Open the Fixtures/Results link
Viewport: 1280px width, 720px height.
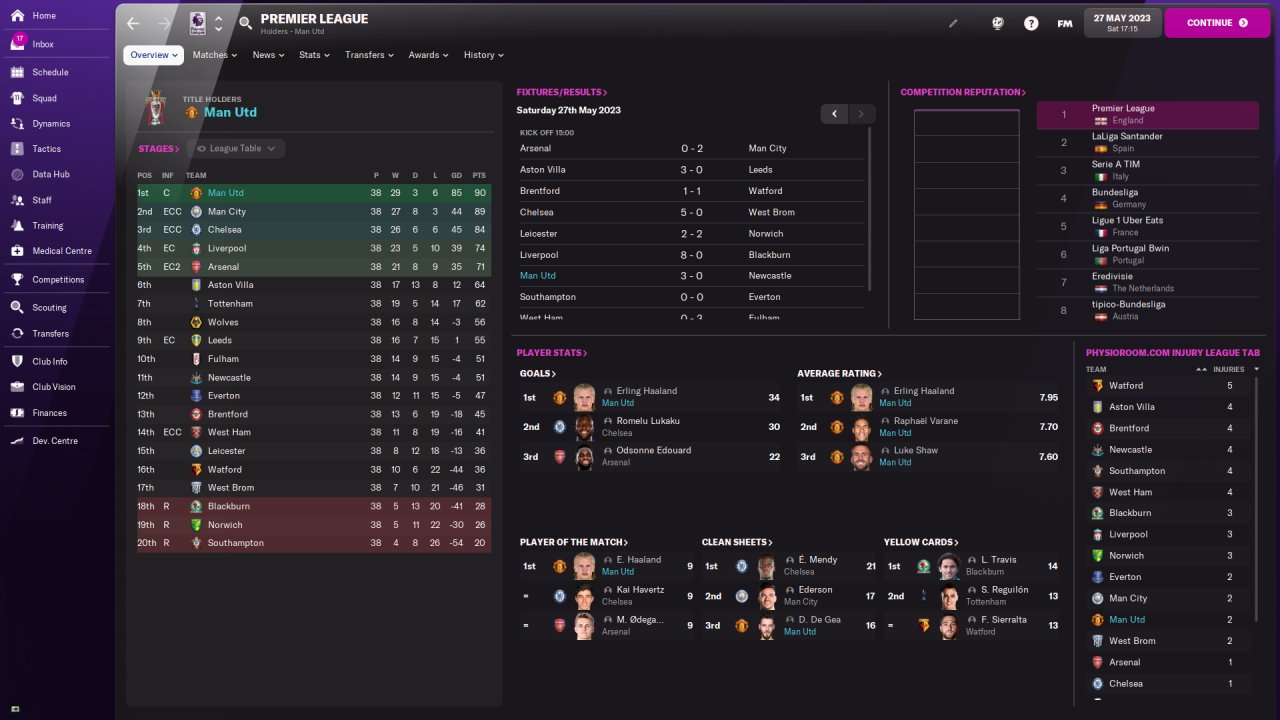[562, 92]
